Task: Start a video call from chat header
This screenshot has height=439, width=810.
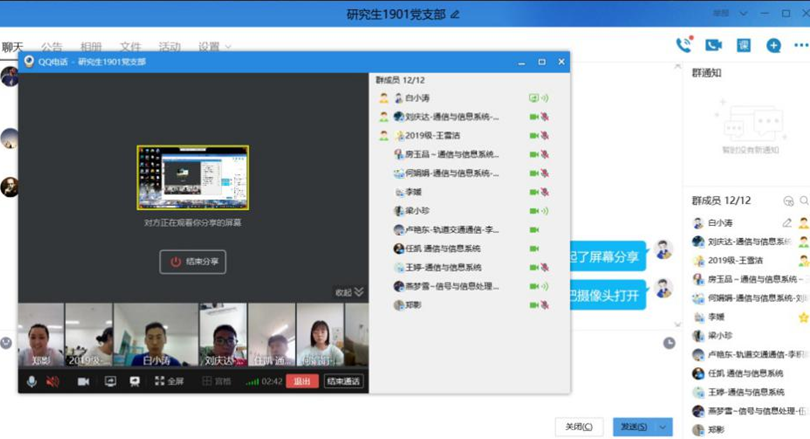Action: coord(713,45)
